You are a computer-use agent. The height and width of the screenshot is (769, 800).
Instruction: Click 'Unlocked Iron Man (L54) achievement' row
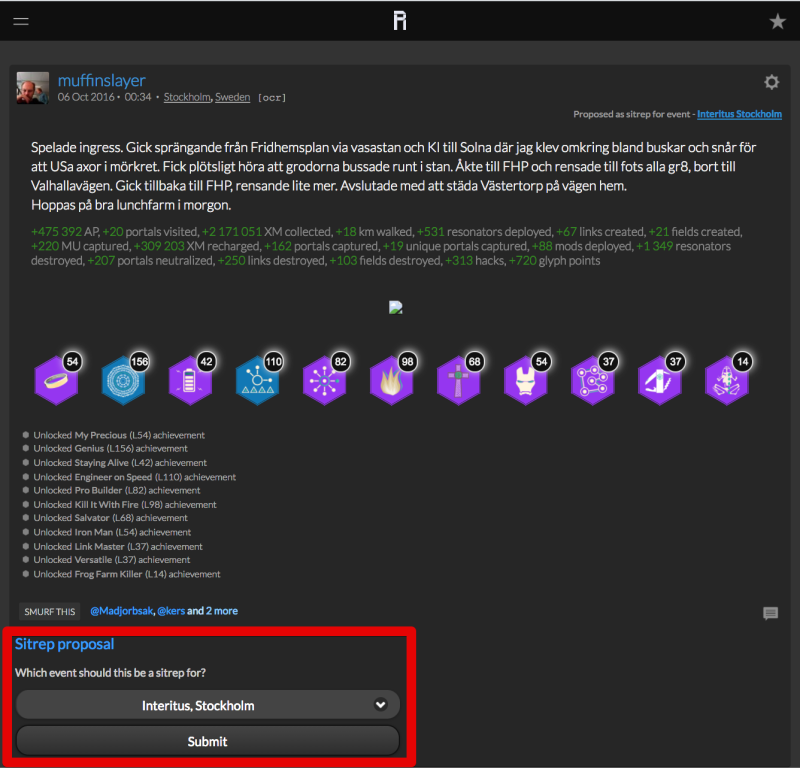pyautogui.click(x=112, y=532)
